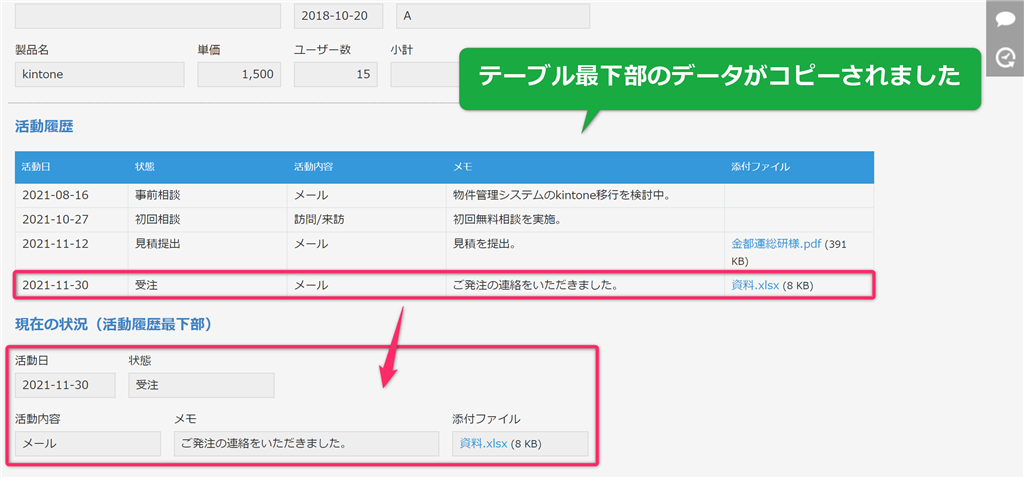Select the 2021-11-12 date cell

click(x=71, y=251)
